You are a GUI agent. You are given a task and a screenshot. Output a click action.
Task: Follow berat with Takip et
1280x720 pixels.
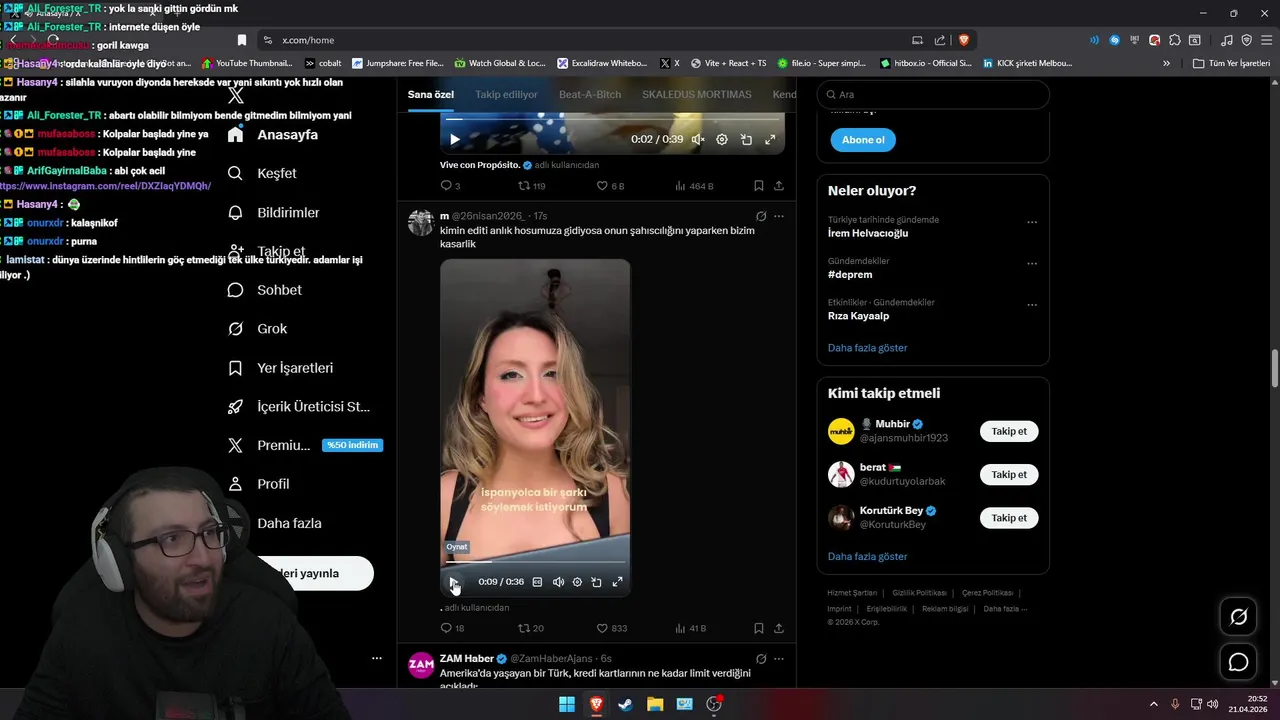tap(1009, 474)
